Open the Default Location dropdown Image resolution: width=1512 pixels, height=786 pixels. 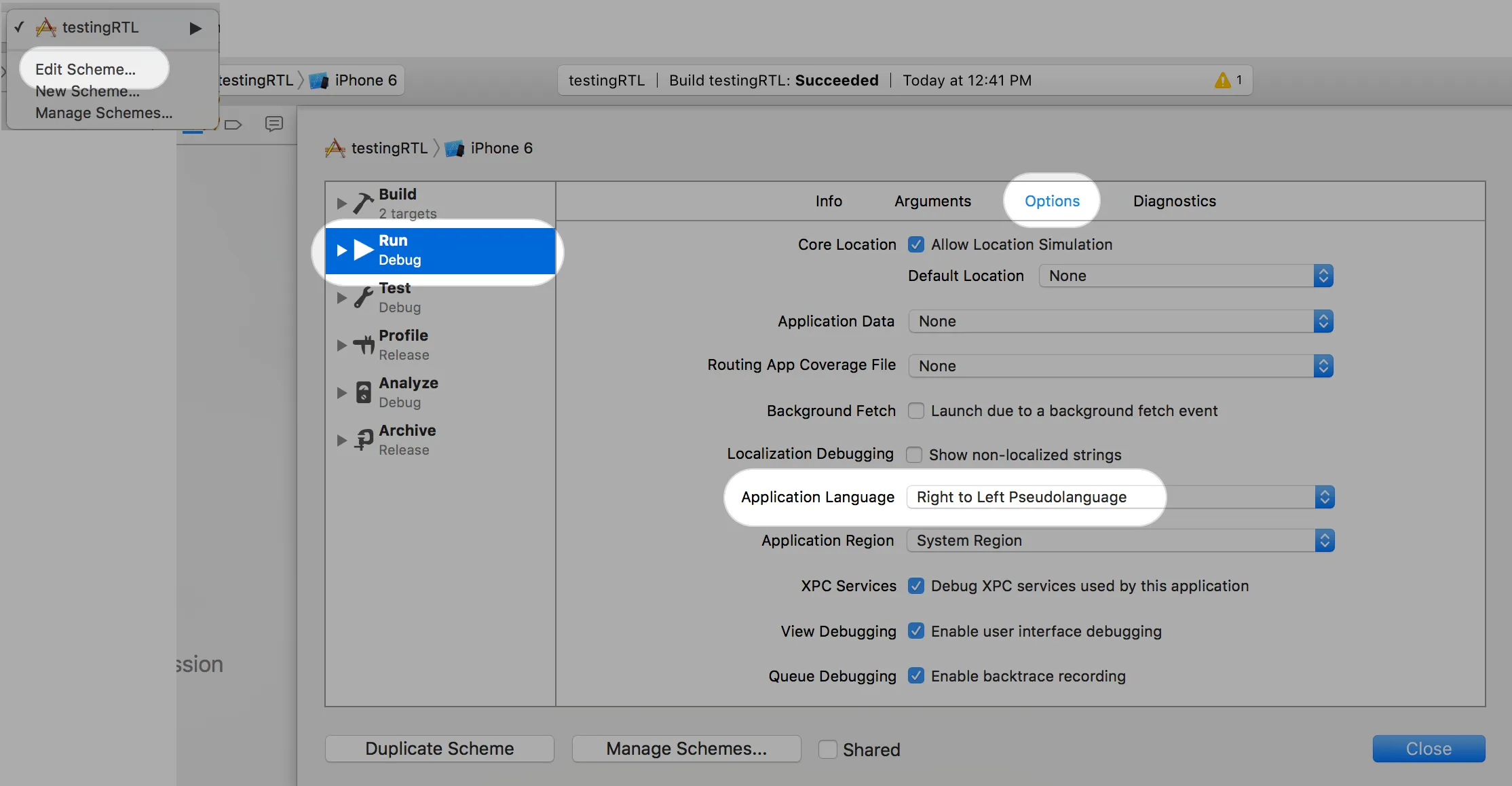[x=1186, y=276]
